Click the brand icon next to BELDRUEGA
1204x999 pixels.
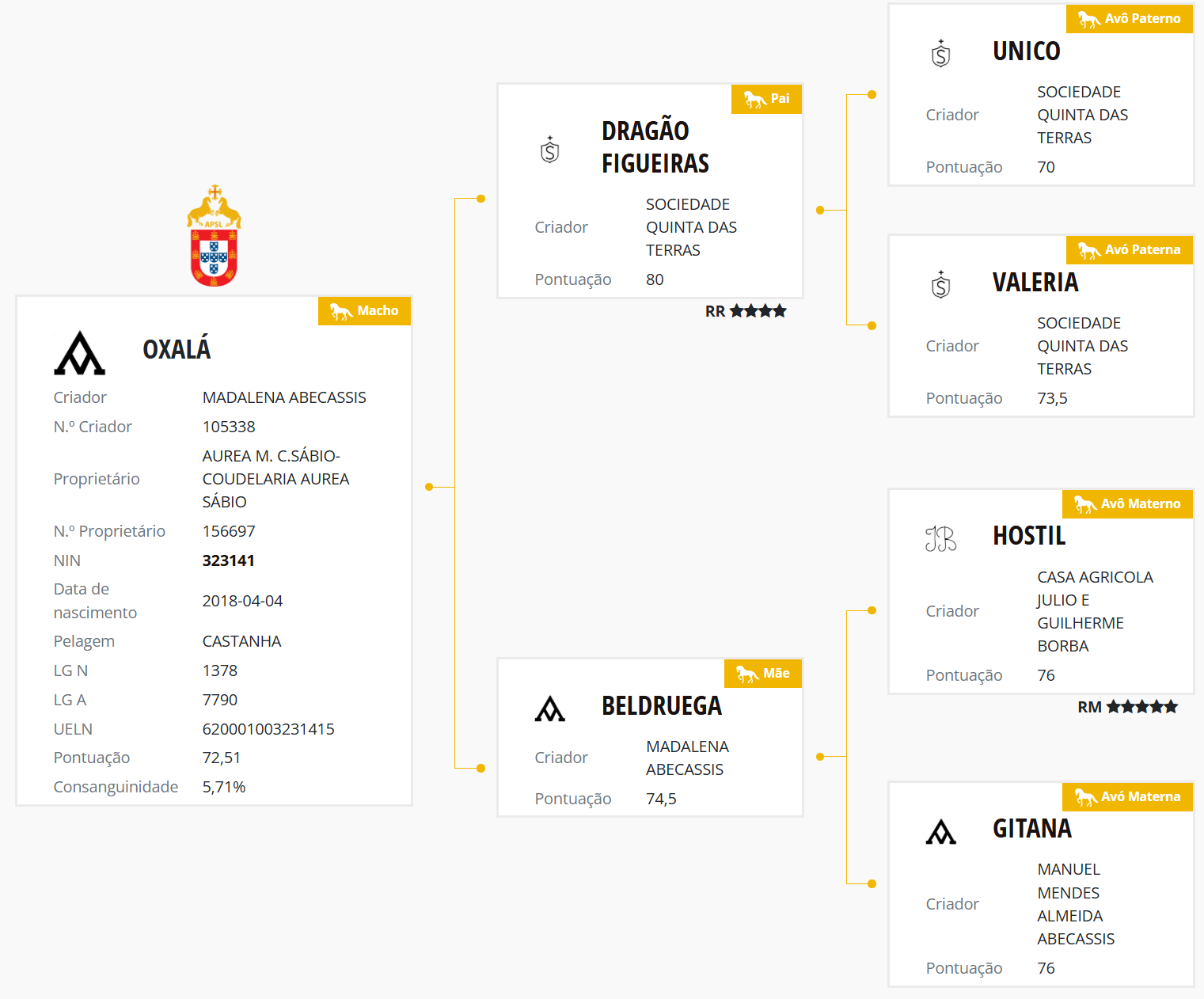[x=550, y=708]
